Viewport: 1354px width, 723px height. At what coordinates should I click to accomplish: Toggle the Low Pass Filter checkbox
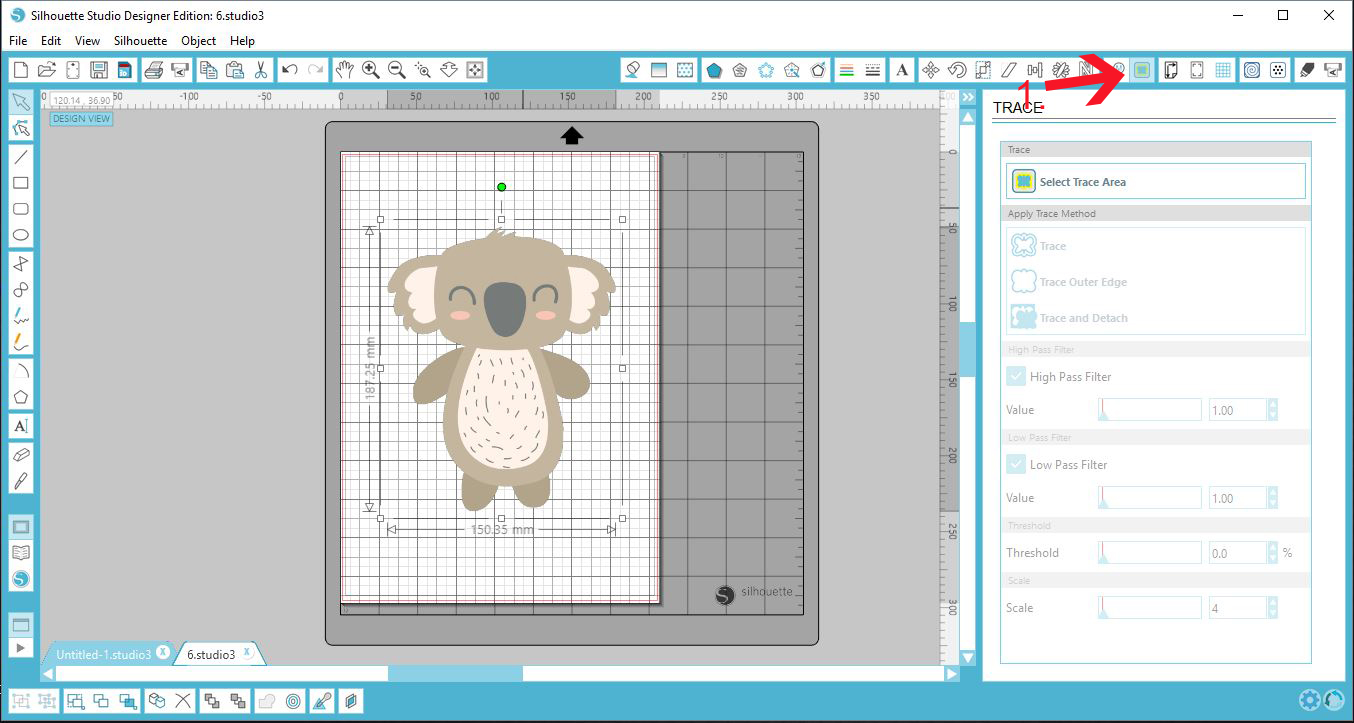click(1015, 465)
